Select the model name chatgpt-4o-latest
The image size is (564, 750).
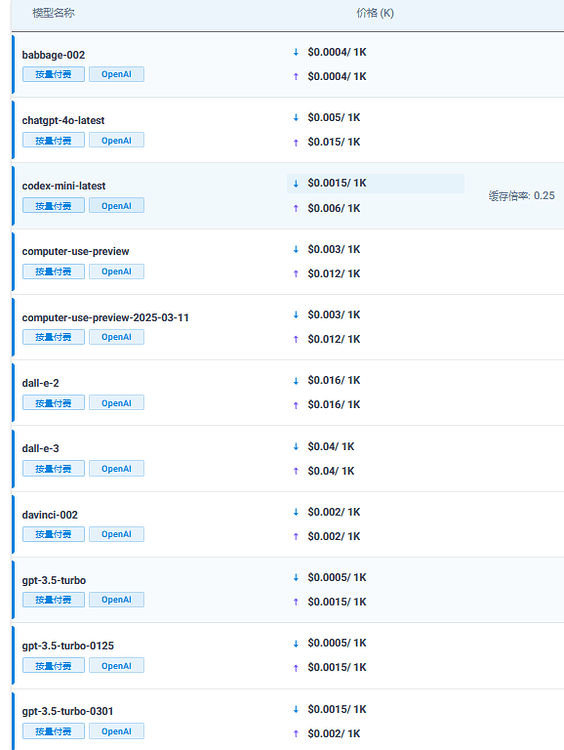pos(63,121)
